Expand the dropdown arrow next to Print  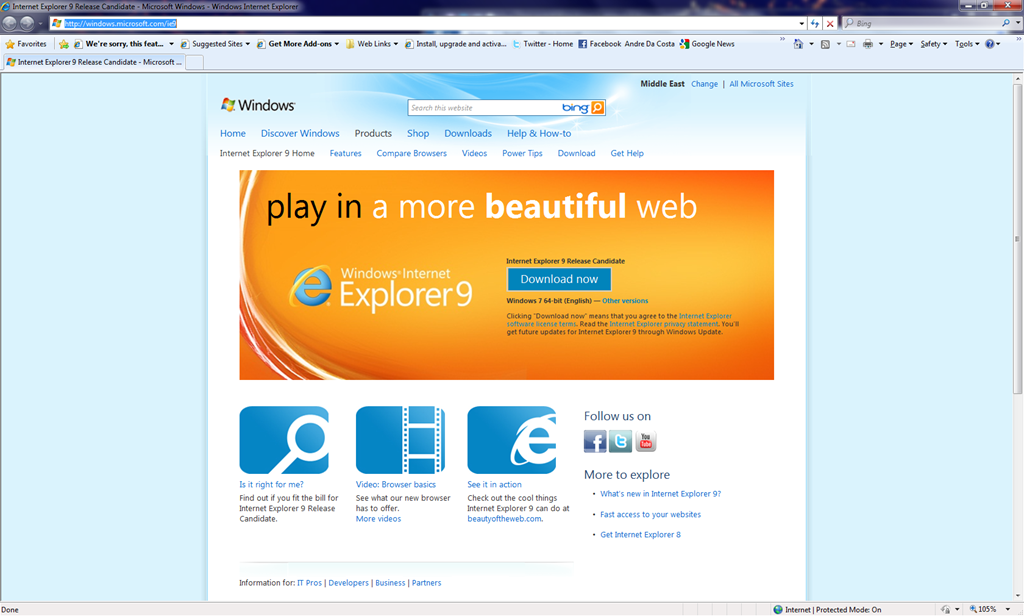[880, 44]
